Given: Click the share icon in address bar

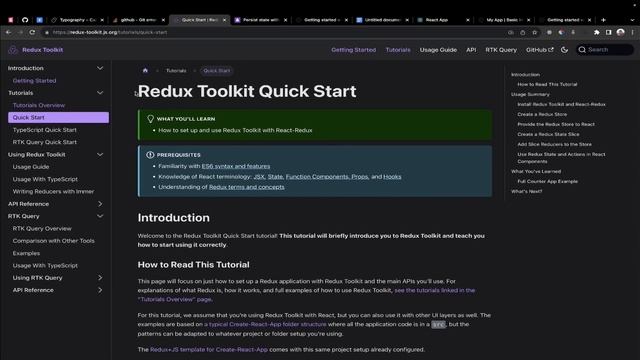Looking at the screenshot, I should coord(522,32).
